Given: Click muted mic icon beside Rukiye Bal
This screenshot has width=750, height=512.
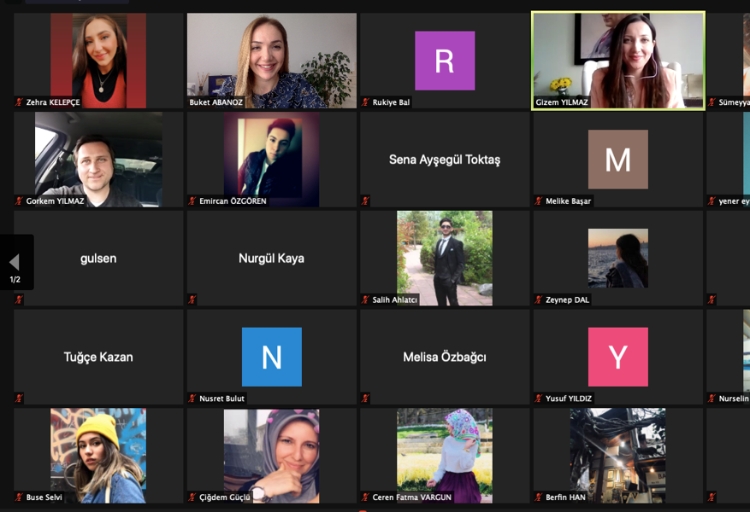Looking at the screenshot, I should tap(365, 102).
